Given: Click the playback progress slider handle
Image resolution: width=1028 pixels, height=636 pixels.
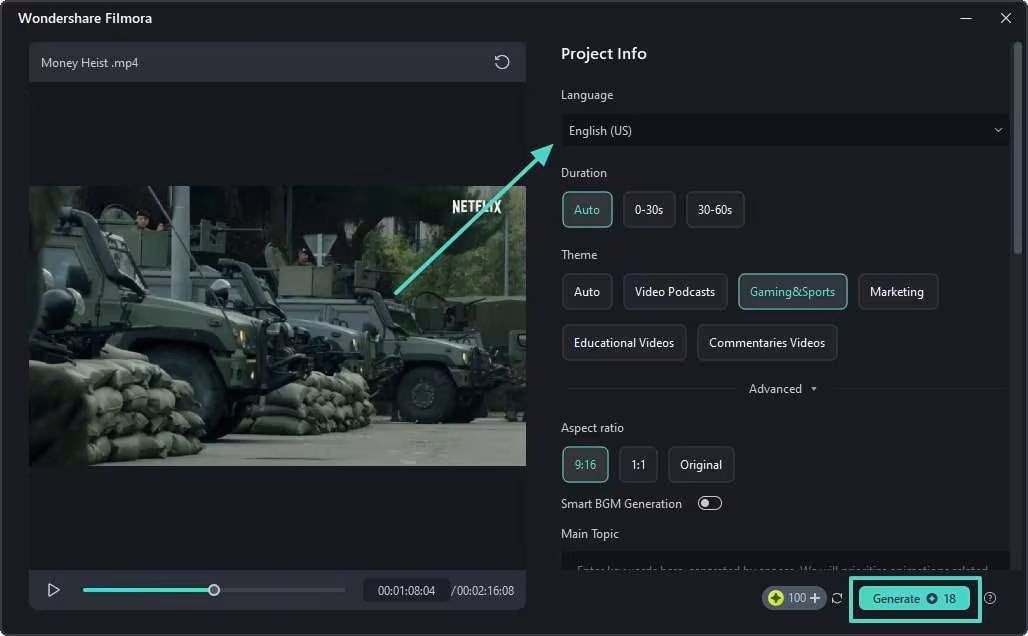Looking at the screenshot, I should 214,590.
